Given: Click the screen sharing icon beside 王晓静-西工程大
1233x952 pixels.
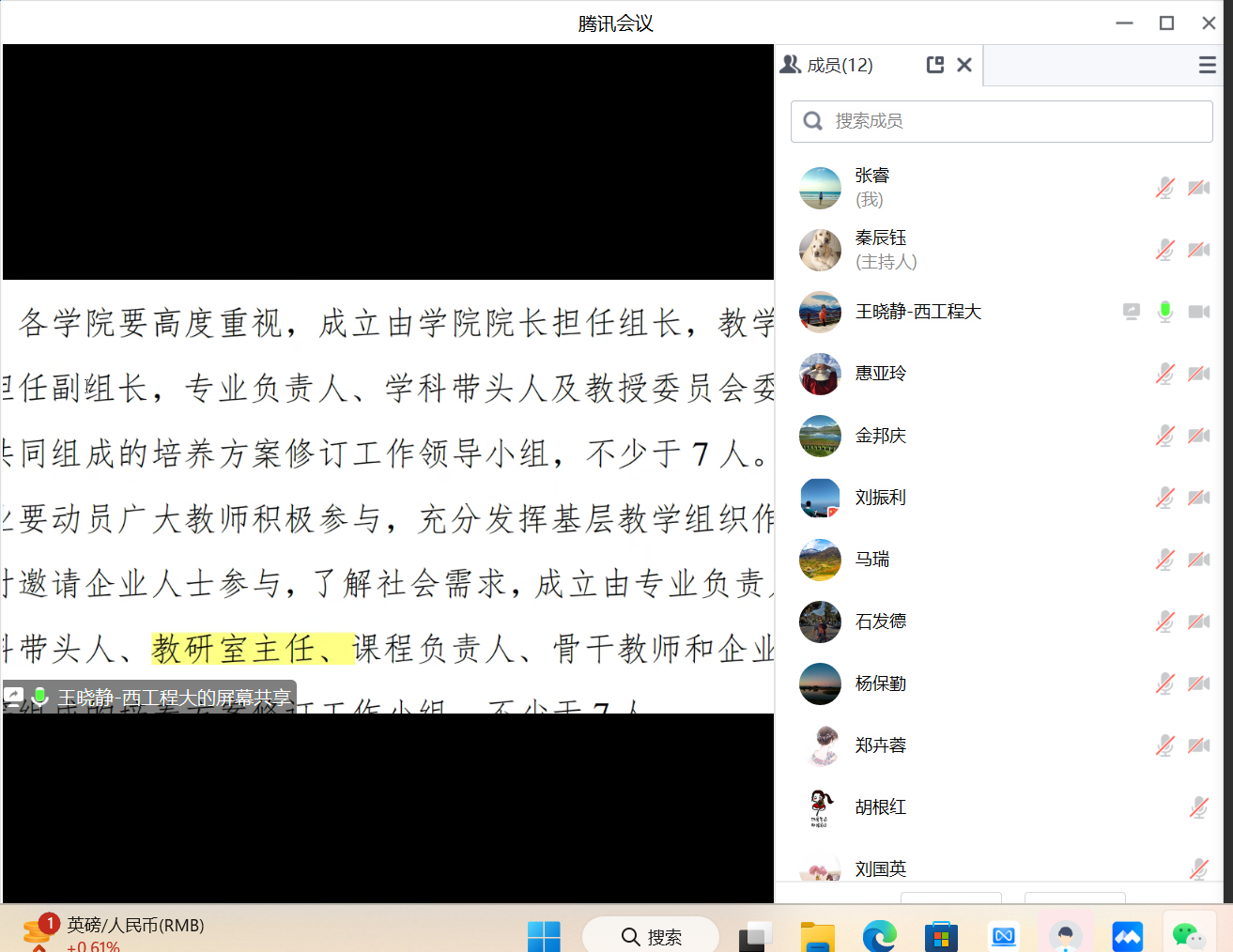Looking at the screenshot, I should [x=1132, y=312].
